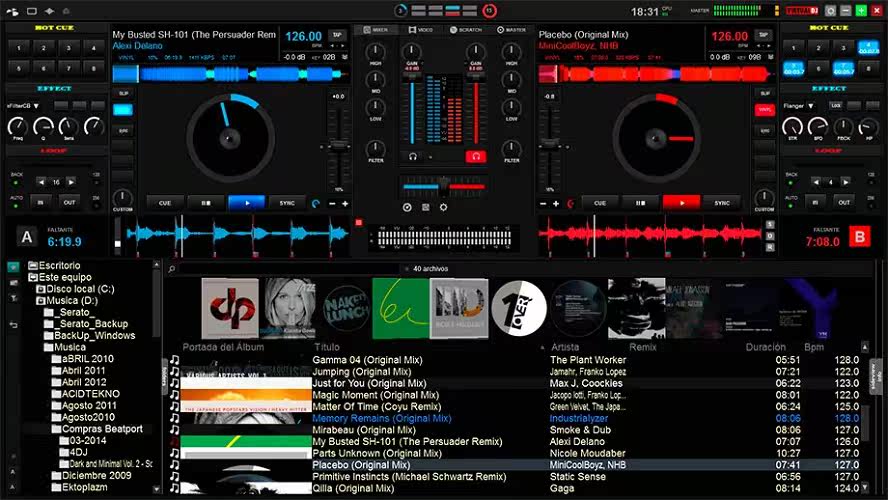Tap BPM with deck A TAP button
Viewport: 888px width, 500px height.
click(337, 35)
